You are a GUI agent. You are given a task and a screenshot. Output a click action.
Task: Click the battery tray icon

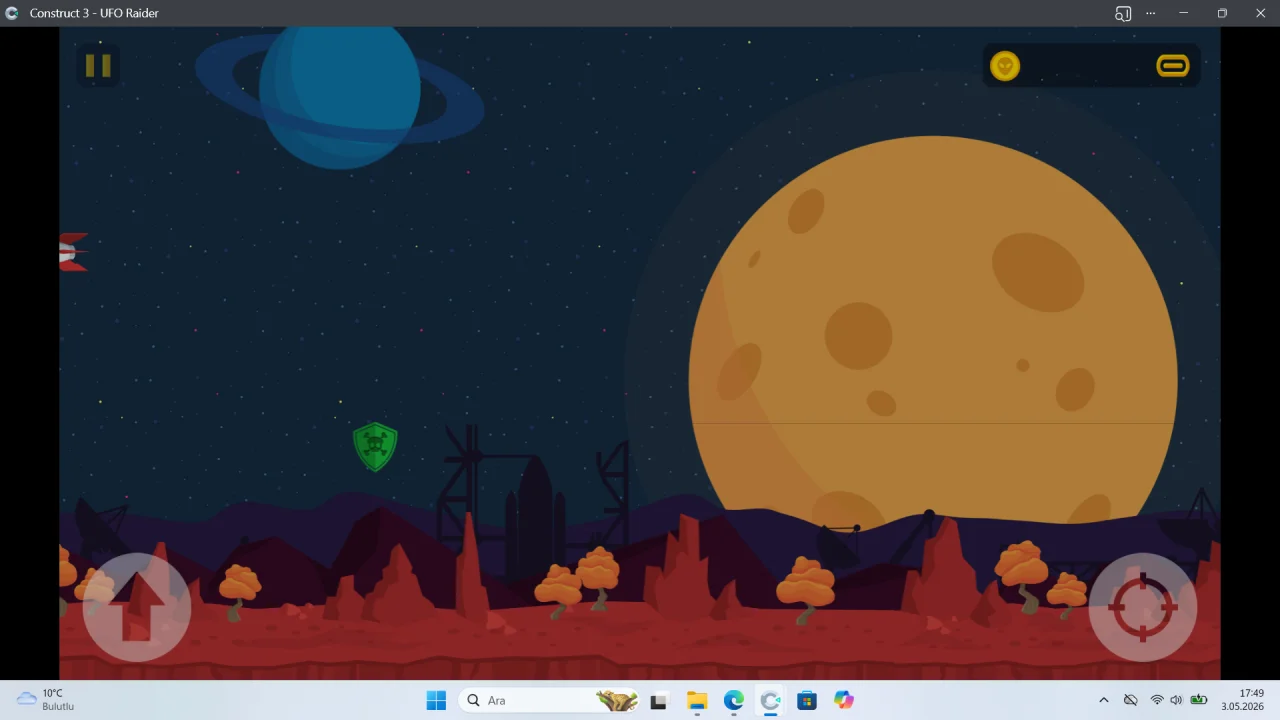click(1198, 700)
